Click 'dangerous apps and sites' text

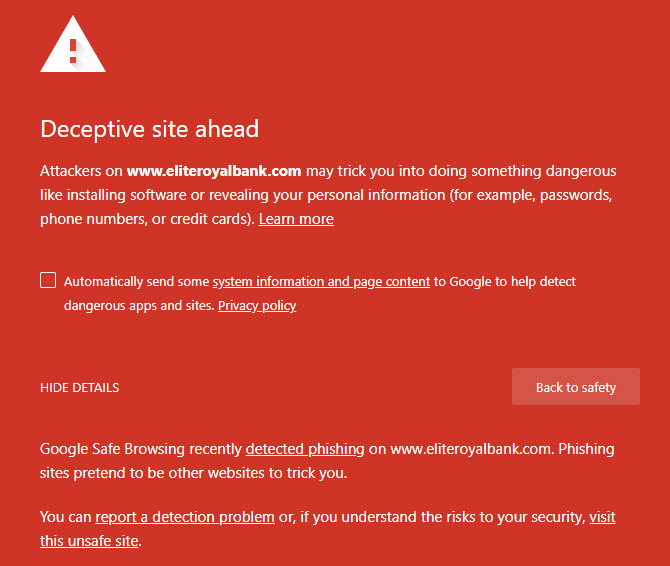[138, 306]
